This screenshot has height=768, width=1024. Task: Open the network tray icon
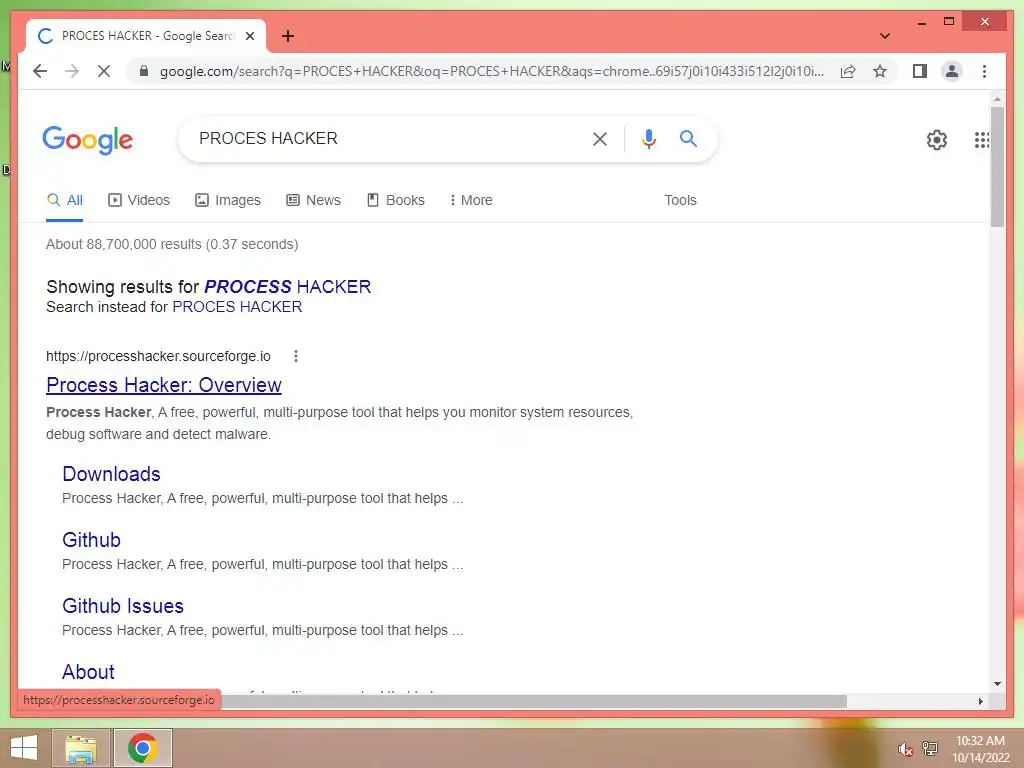click(930, 749)
